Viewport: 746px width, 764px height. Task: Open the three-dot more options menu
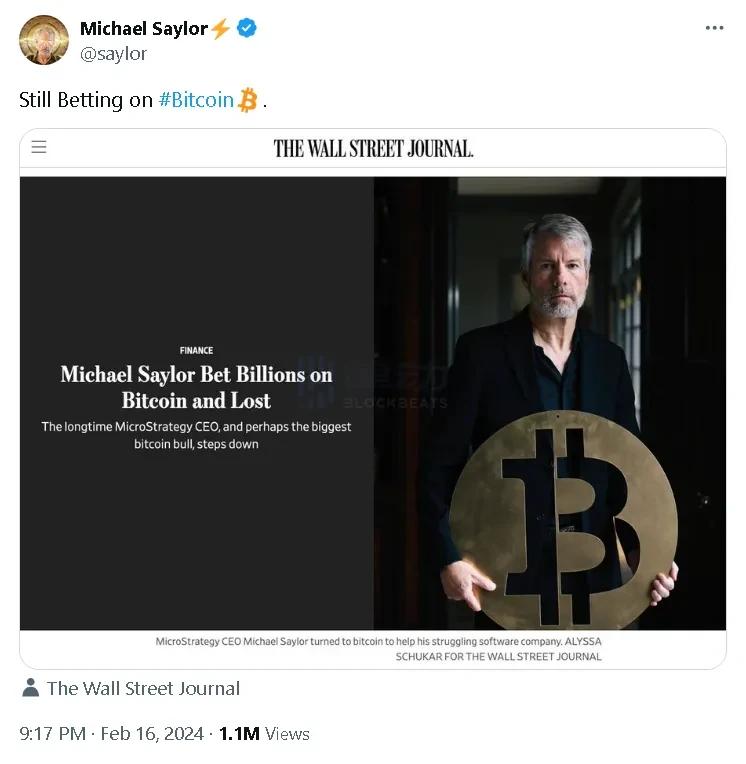pos(714,28)
